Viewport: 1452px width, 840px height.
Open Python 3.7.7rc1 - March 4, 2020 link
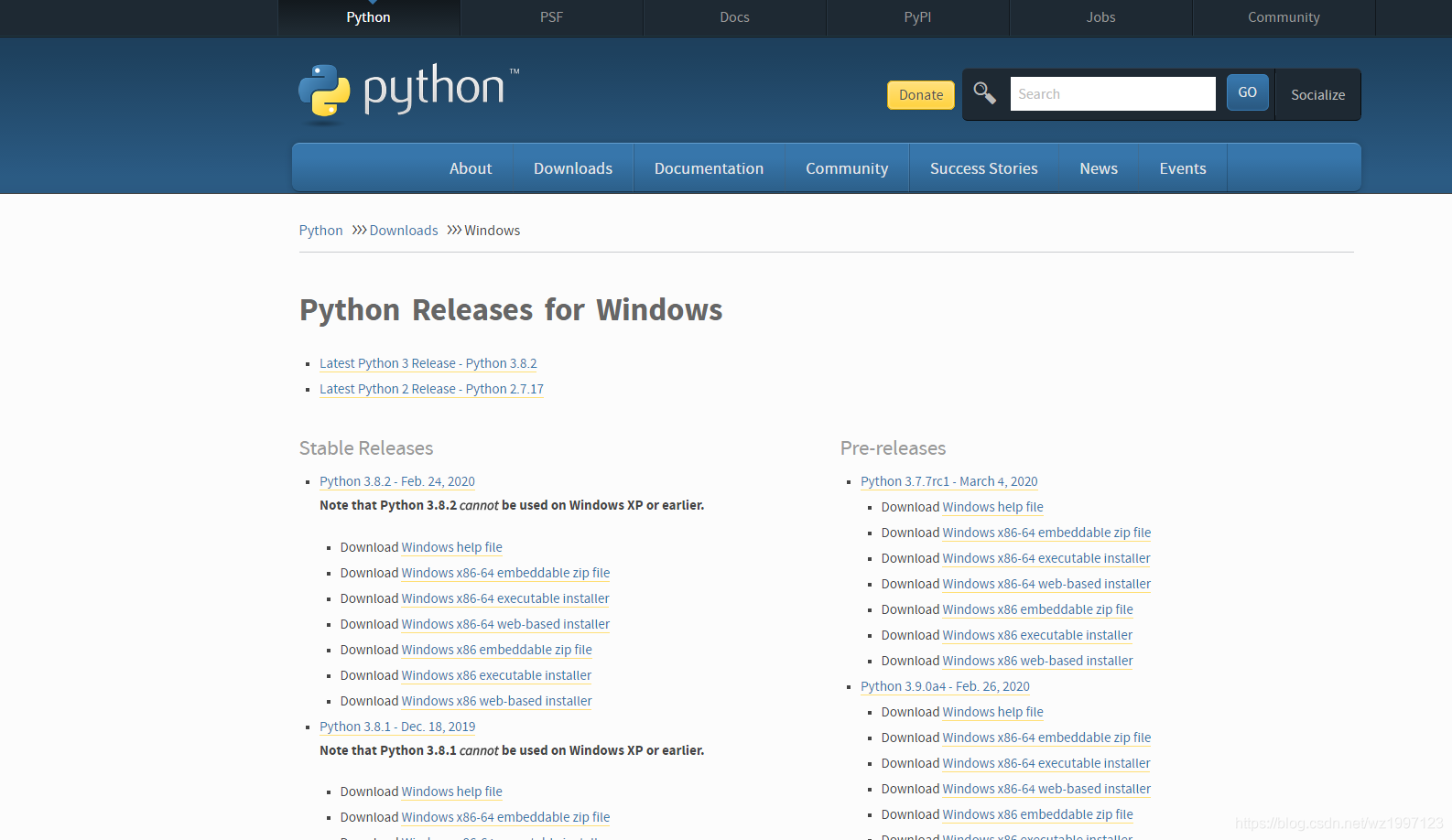coord(949,481)
